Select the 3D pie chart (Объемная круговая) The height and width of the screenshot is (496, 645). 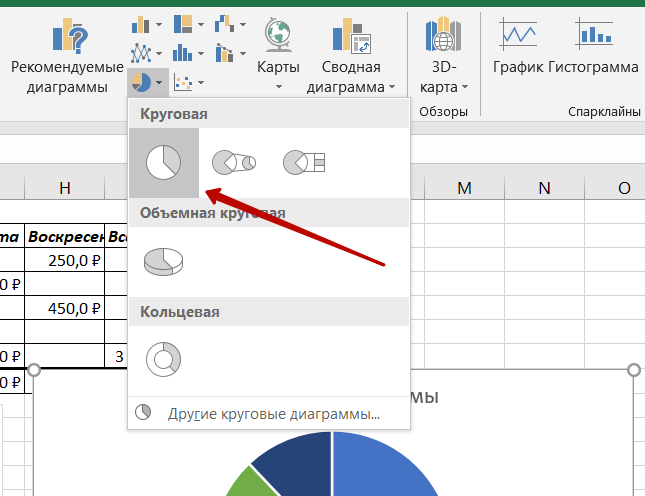click(164, 262)
